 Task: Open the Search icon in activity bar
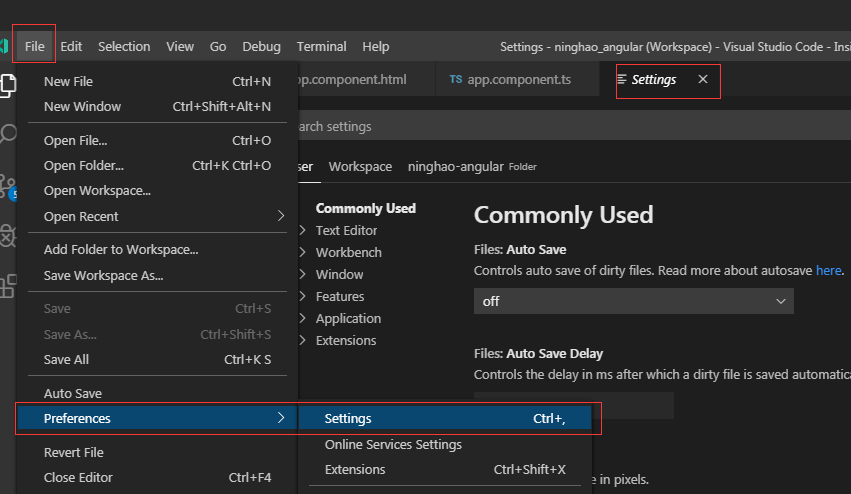click(x=8, y=133)
